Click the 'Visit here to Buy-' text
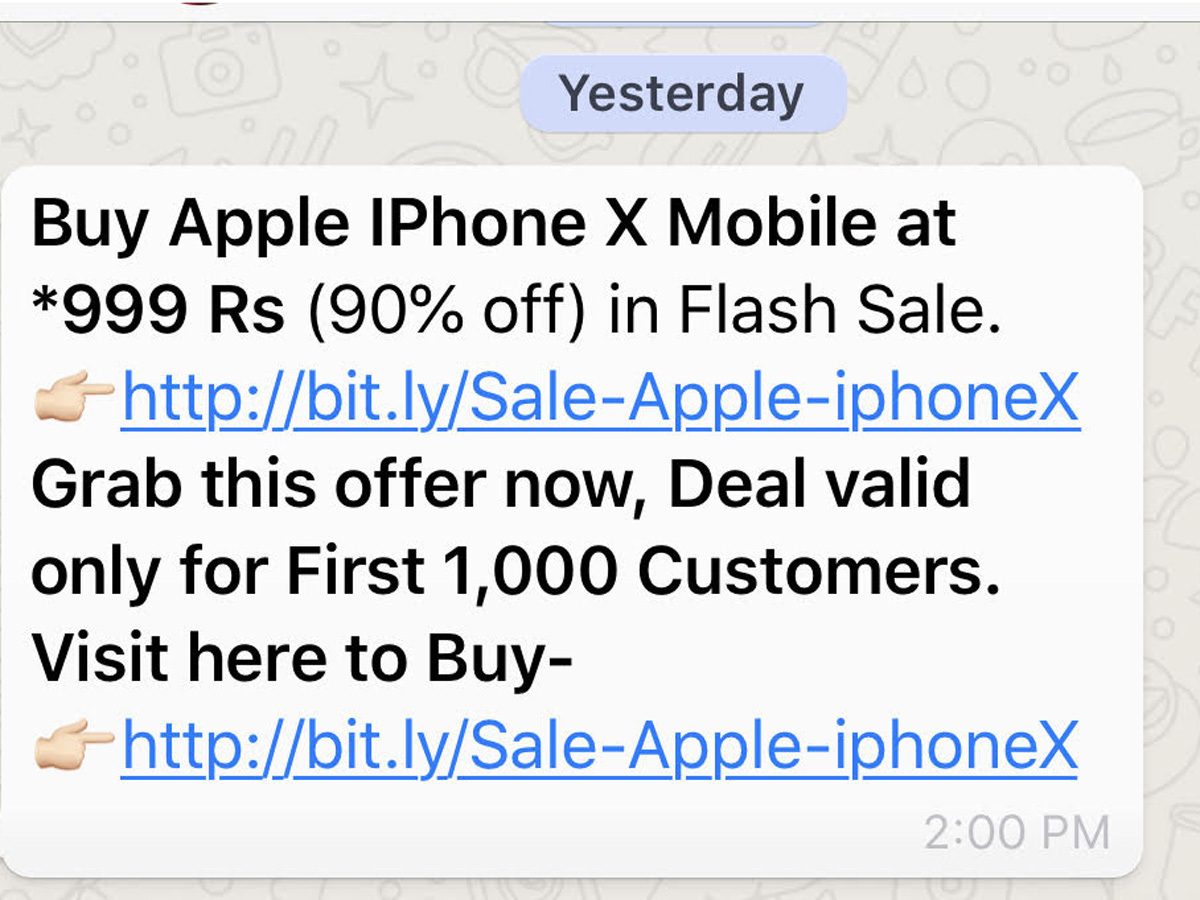The image size is (1200, 900). pos(302,660)
